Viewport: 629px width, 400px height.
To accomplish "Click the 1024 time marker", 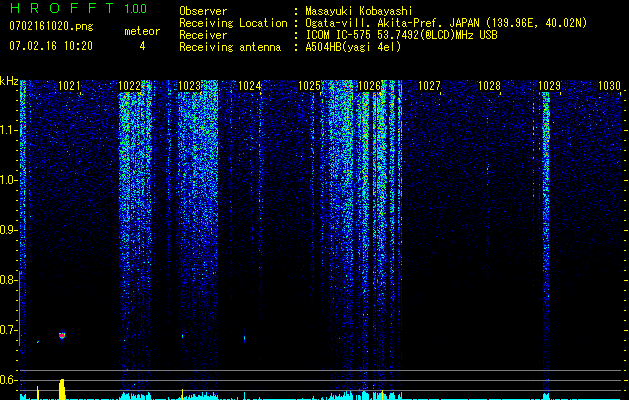I will pyautogui.click(x=249, y=86).
